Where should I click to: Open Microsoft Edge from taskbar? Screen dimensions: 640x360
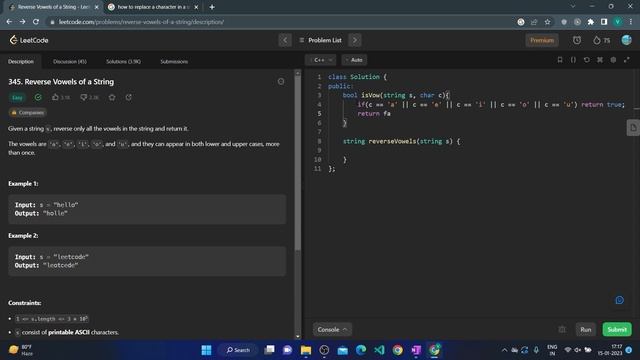tap(361, 350)
